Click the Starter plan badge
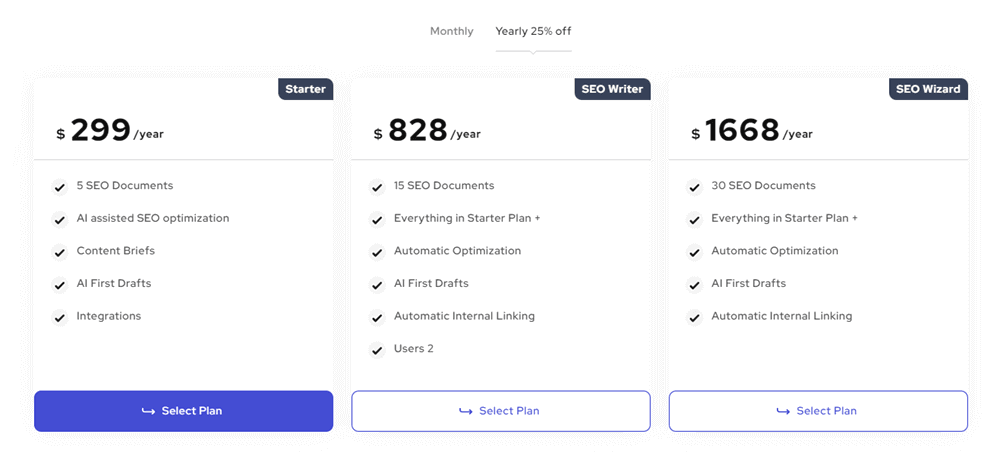1000x460 pixels. point(305,89)
